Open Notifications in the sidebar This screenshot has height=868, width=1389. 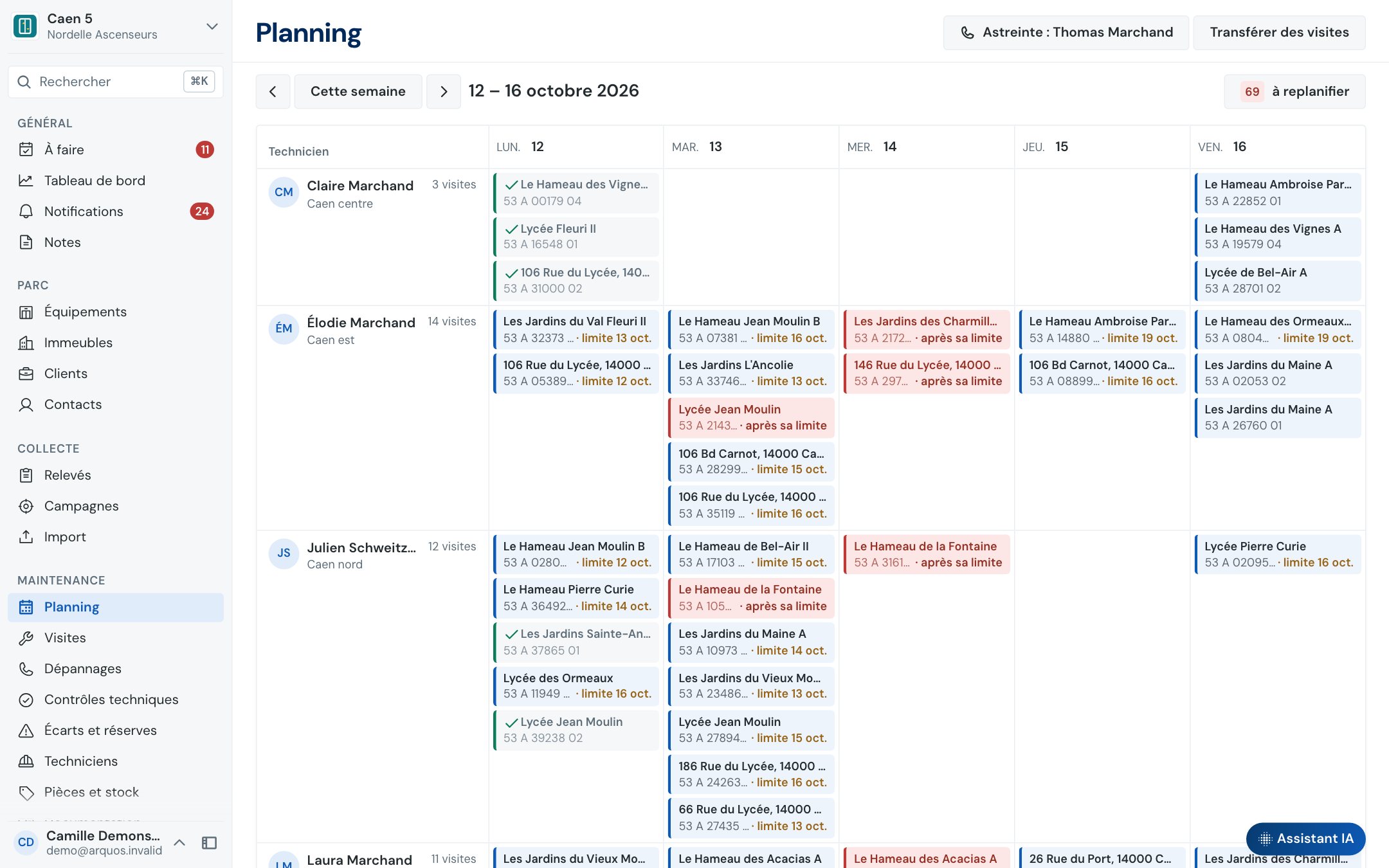coord(116,212)
